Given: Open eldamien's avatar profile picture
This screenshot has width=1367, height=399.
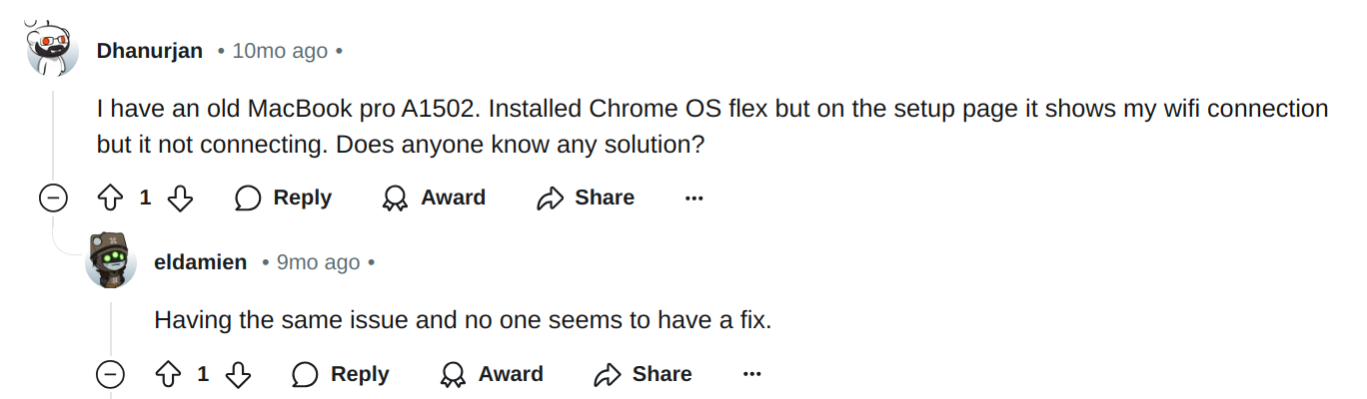Looking at the screenshot, I should [x=110, y=261].
